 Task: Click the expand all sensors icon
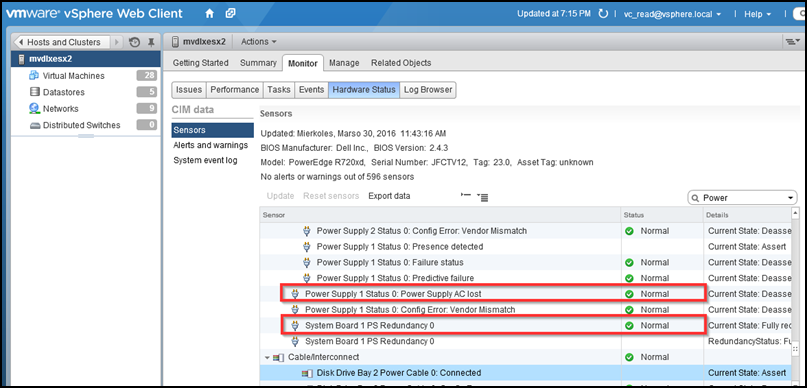[483, 197]
